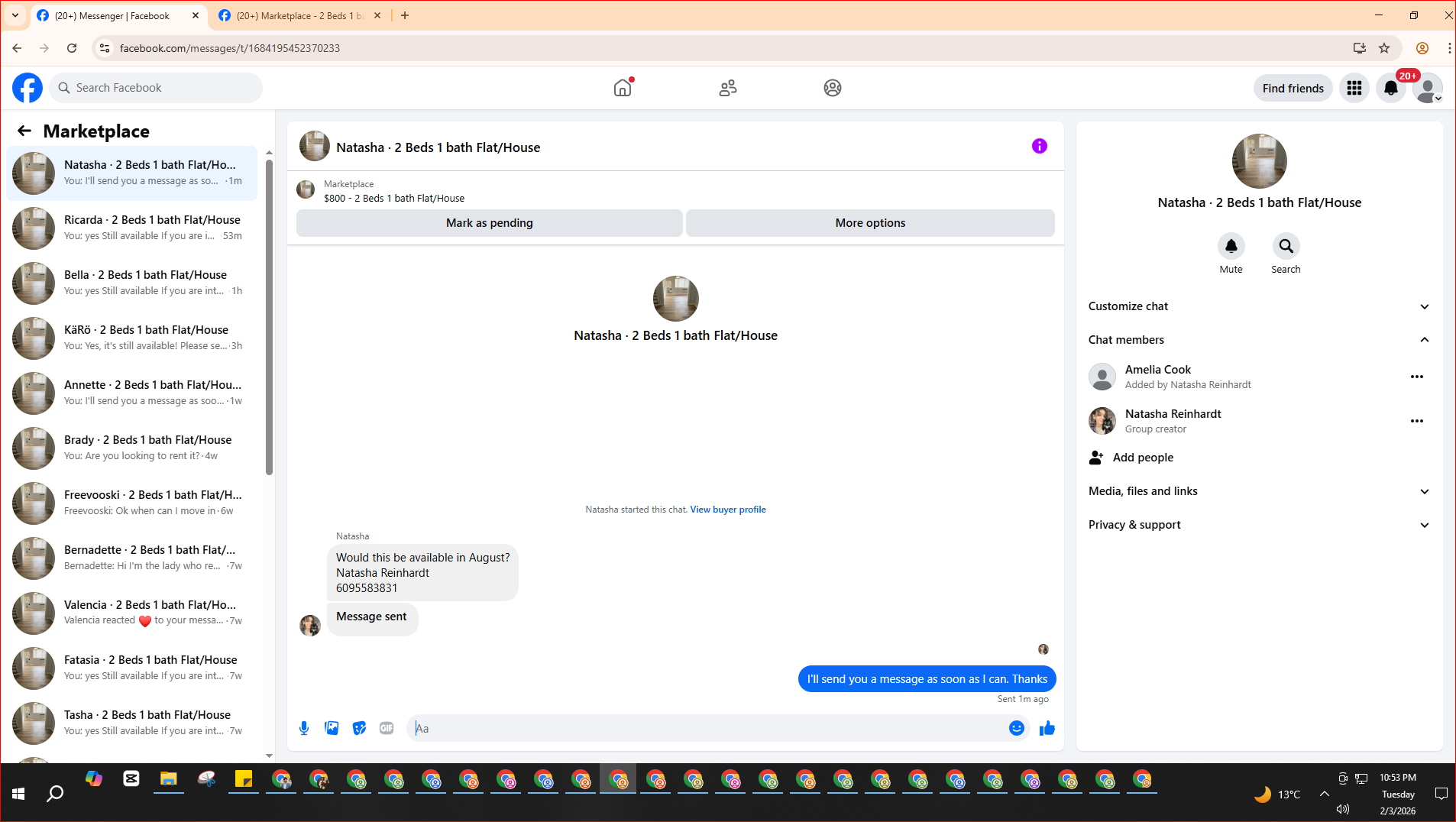Open Fatasia's 2 Beds conversation

pyautogui.click(x=132, y=668)
